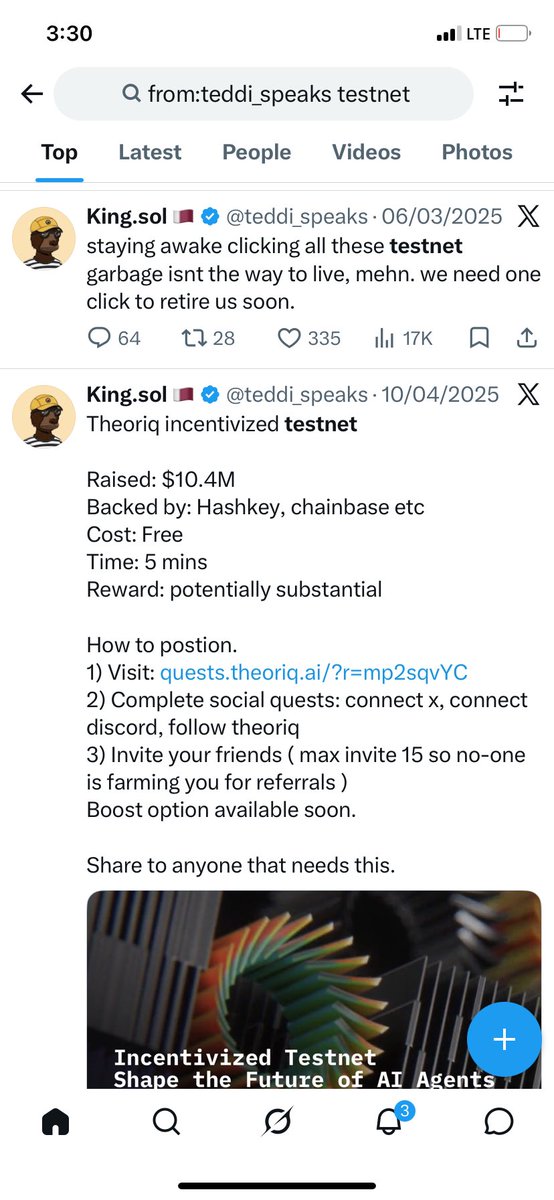The height and width of the screenshot is (1200, 554).
Task: Open the Videos tab
Action: pyautogui.click(x=366, y=152)
